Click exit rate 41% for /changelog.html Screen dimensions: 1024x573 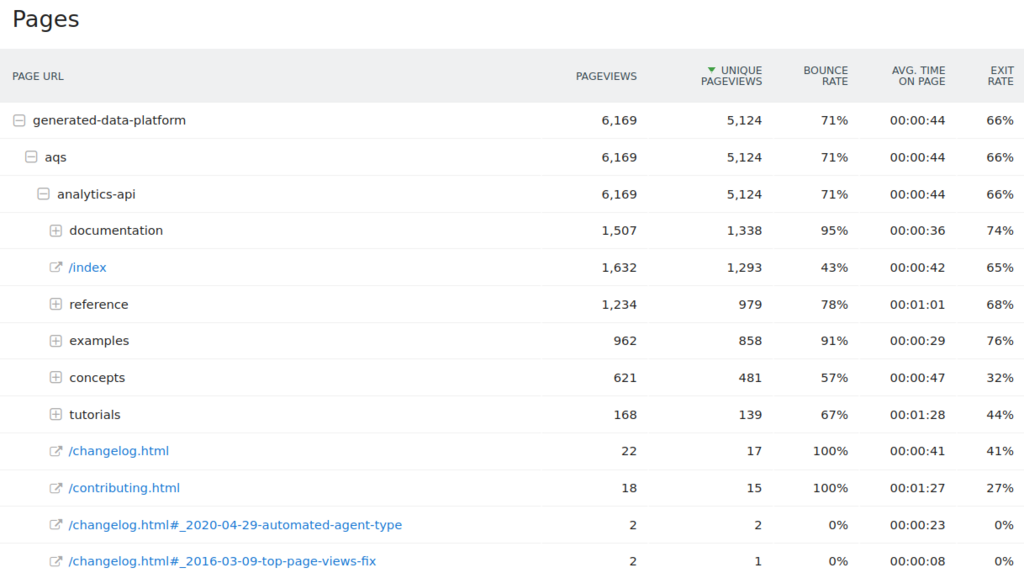click(1000, 451)
